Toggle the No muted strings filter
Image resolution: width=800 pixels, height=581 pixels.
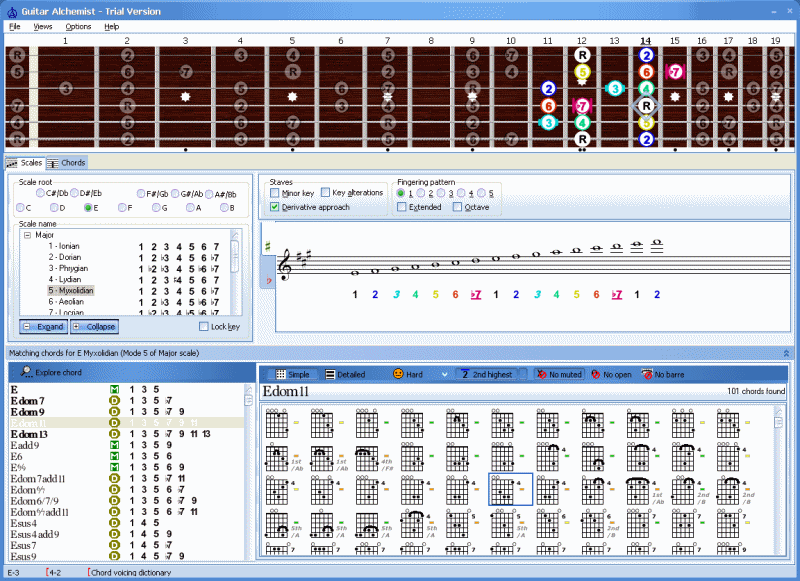pos(559,374)
